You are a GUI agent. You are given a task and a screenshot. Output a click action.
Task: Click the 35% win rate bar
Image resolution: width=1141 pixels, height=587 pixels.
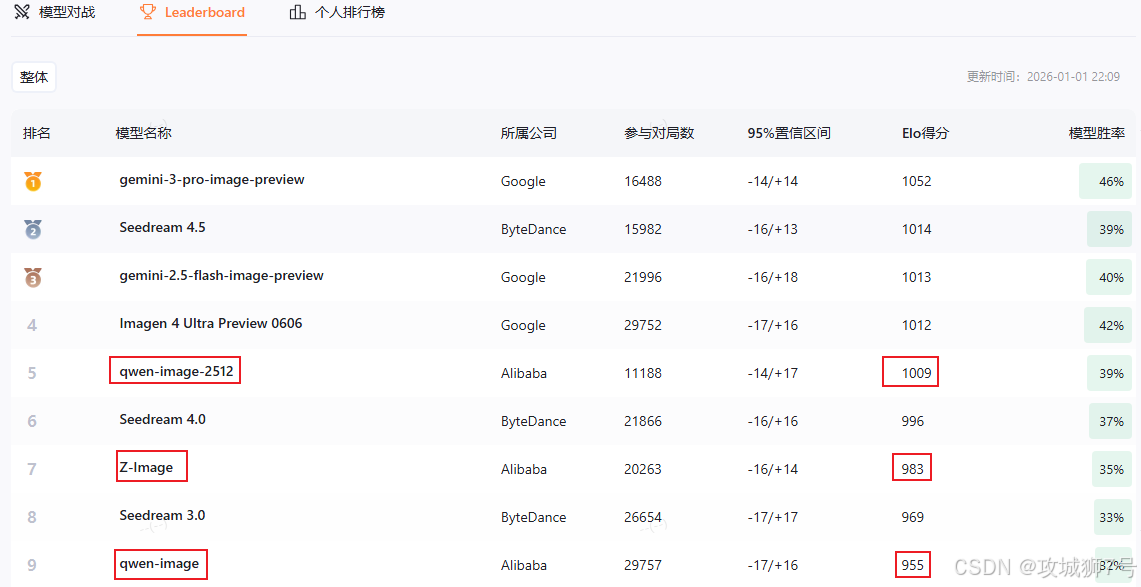pyautogui.click(x=1112, y=469)
